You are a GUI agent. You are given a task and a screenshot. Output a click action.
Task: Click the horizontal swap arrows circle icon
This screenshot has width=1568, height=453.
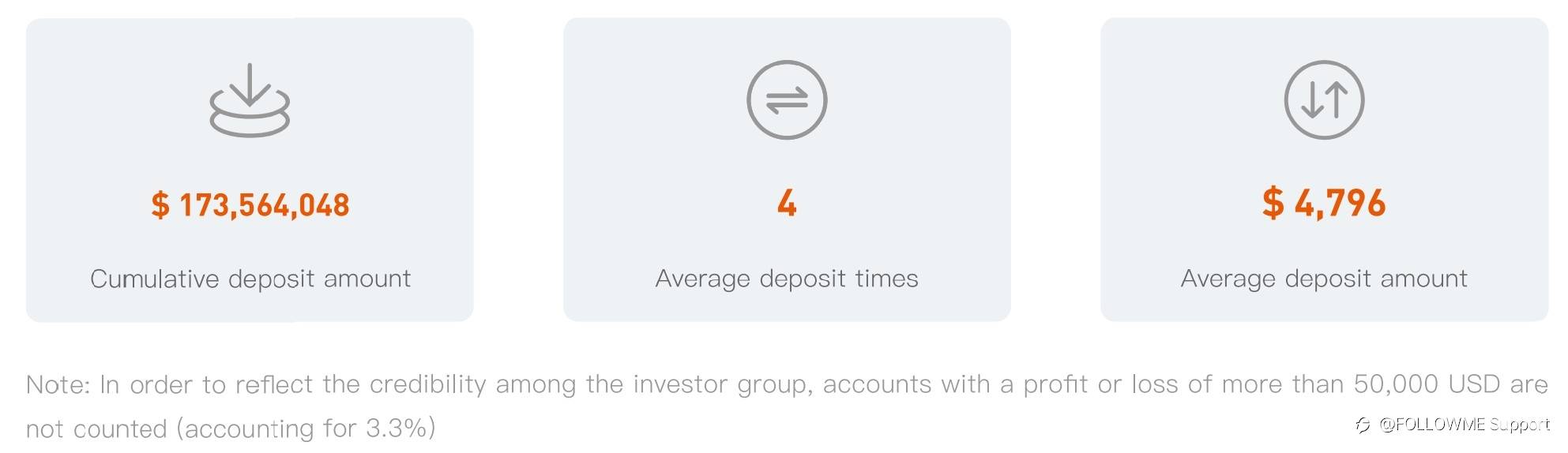[x=787, y=99]
